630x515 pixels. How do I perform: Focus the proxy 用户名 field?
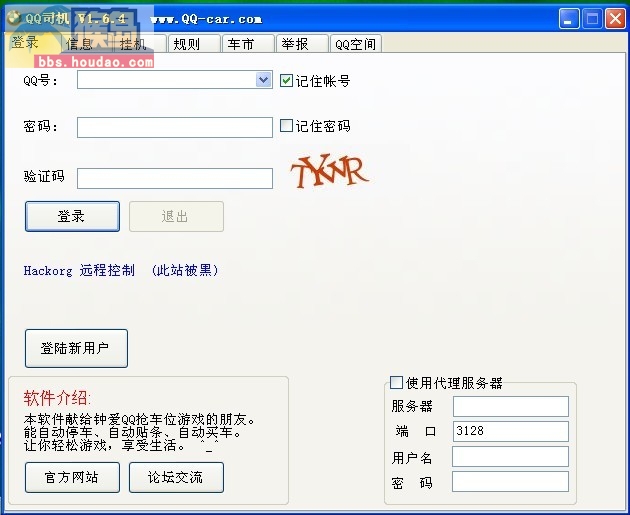pos(511,457)
